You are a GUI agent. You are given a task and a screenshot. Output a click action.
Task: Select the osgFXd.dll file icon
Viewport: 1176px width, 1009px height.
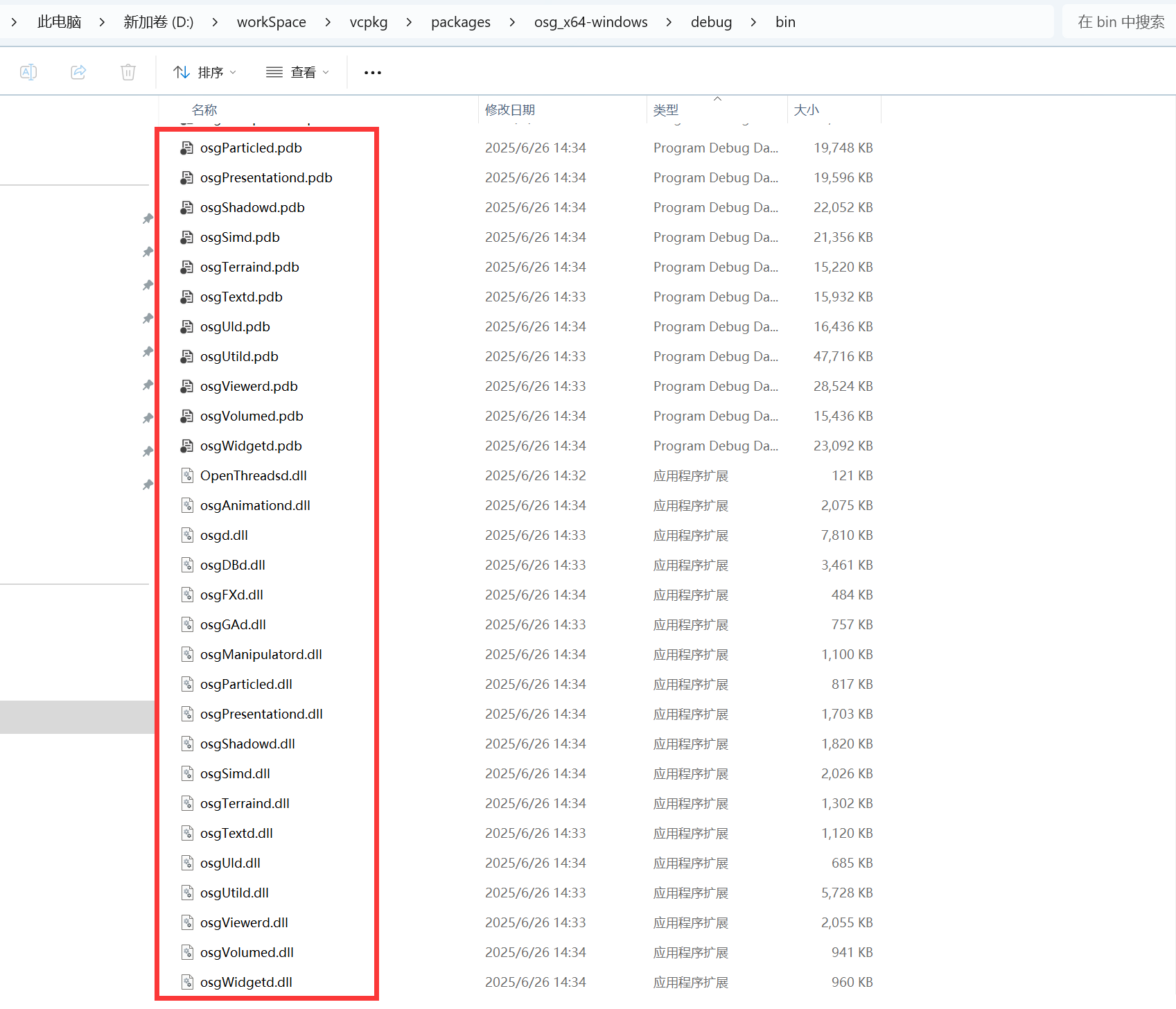pyautogui.click(x=187, y=595)
